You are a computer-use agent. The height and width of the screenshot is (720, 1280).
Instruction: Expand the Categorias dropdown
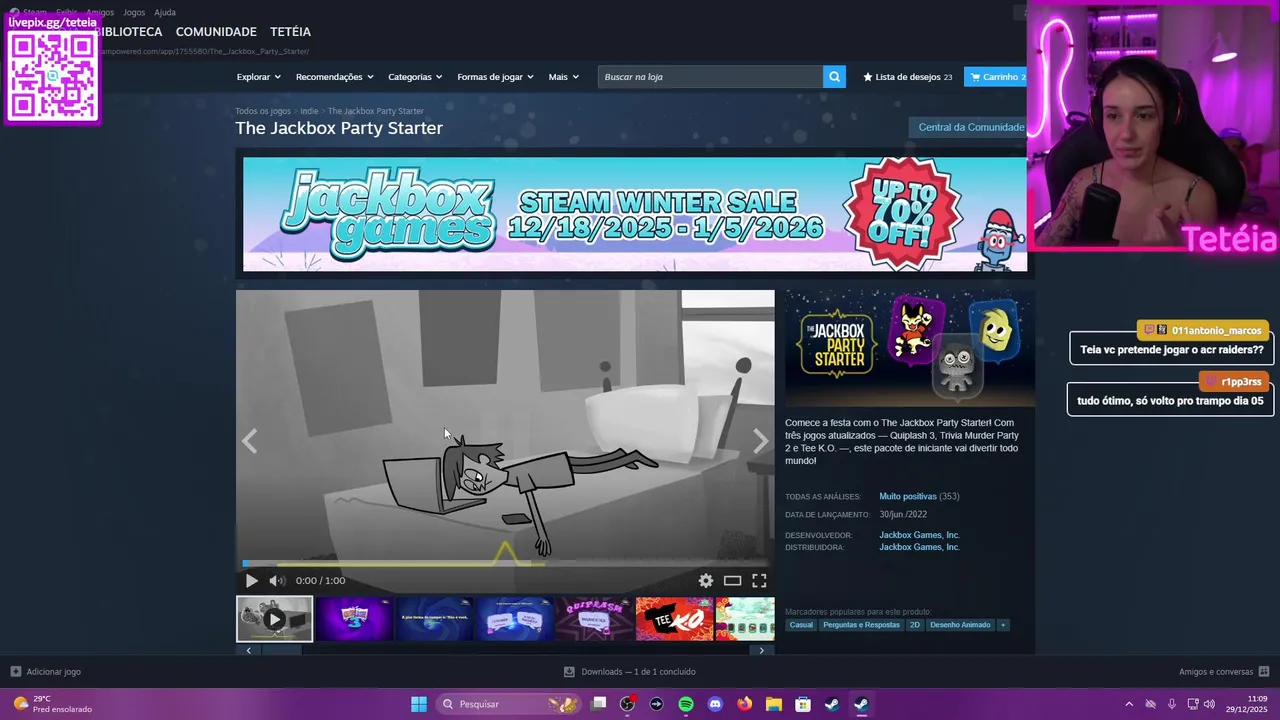pyautogui.click(x=415, y=77)
